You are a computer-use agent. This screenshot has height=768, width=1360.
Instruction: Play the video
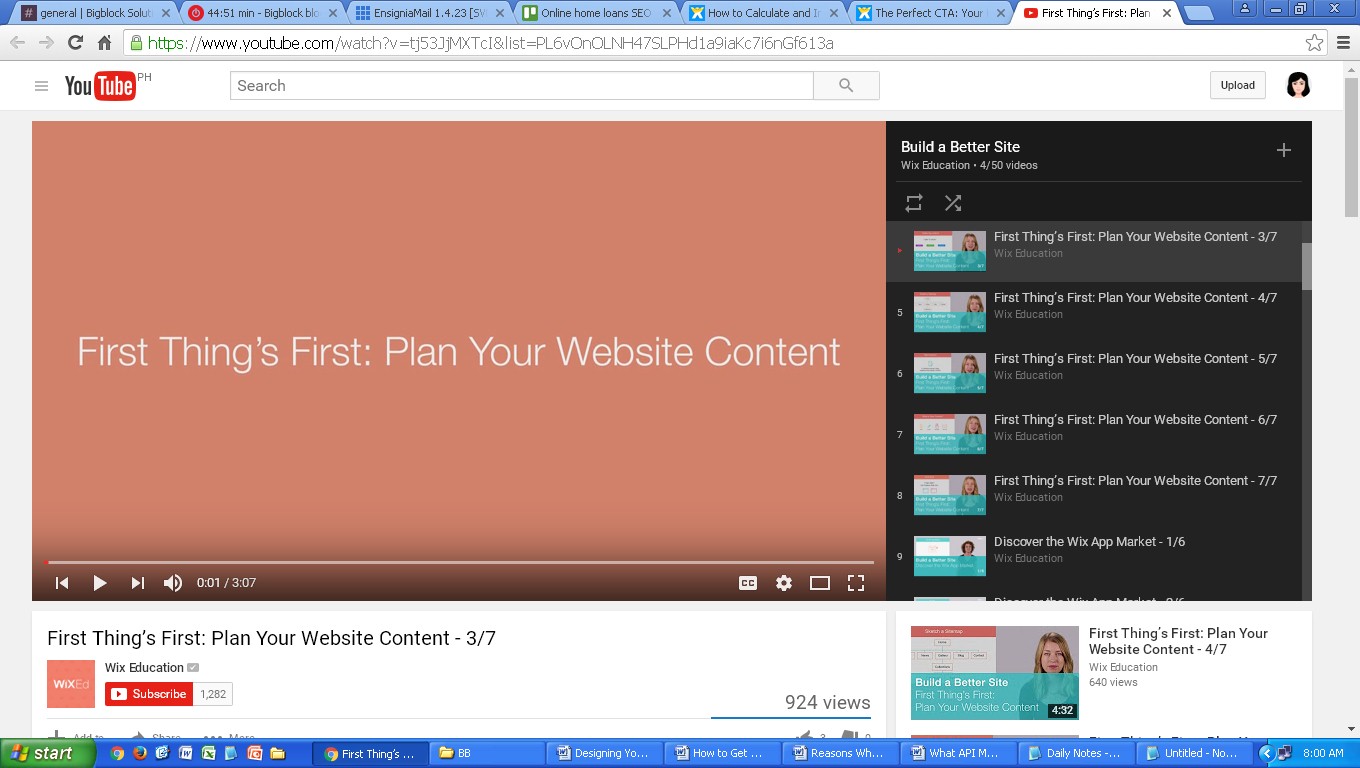pos(100,583)
